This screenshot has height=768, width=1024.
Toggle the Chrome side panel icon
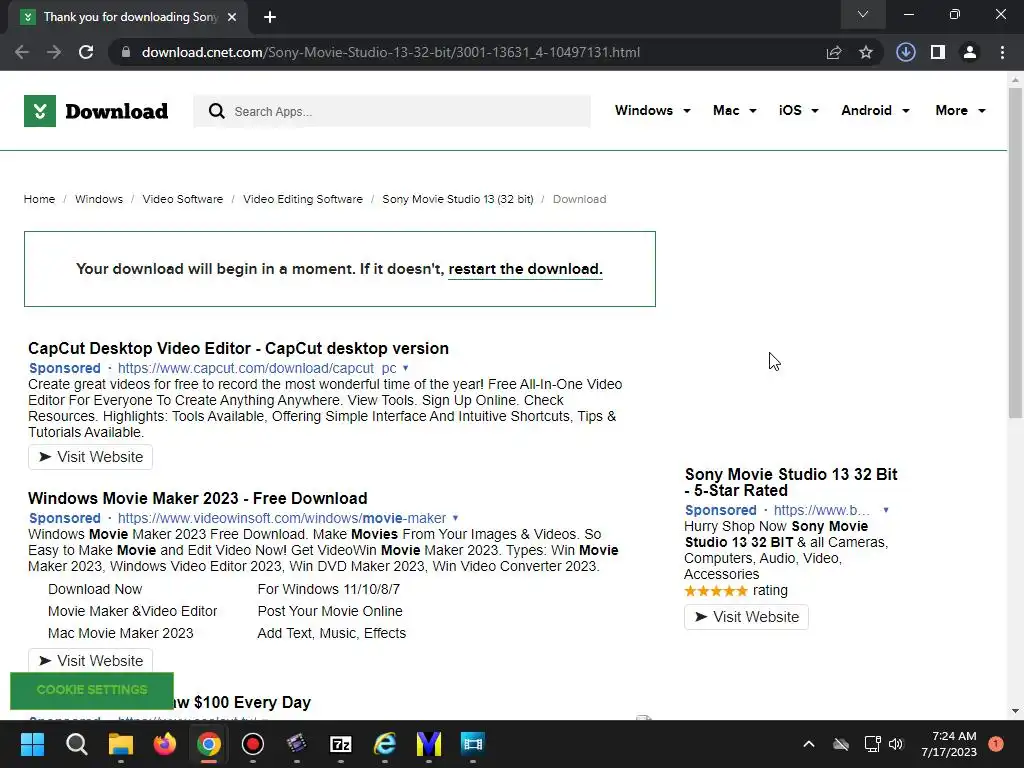point(938,52)
